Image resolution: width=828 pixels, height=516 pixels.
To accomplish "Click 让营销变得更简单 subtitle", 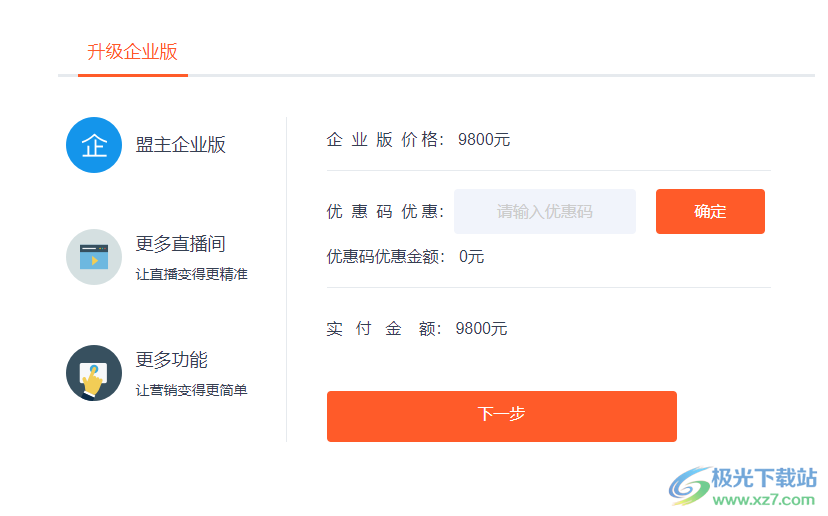I will coord(191,390).
